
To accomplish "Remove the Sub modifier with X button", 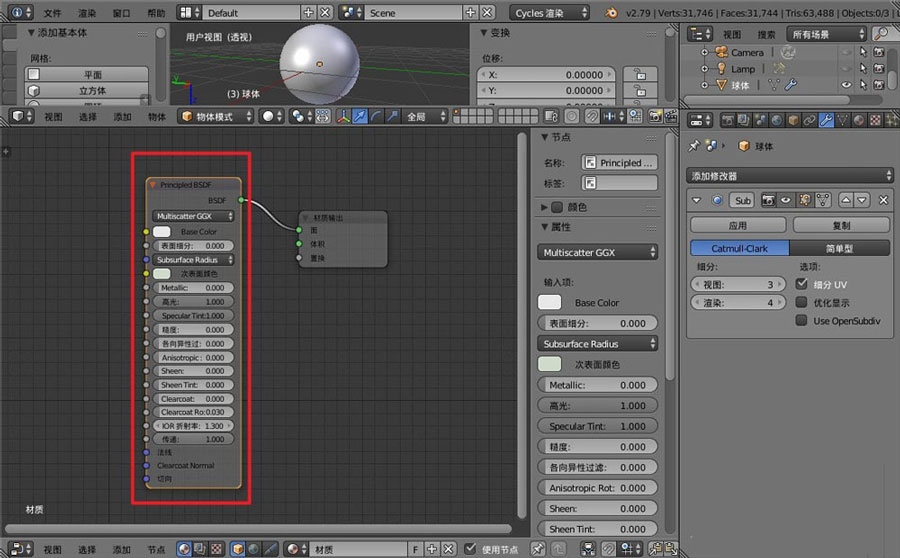I will click(883, 200).
